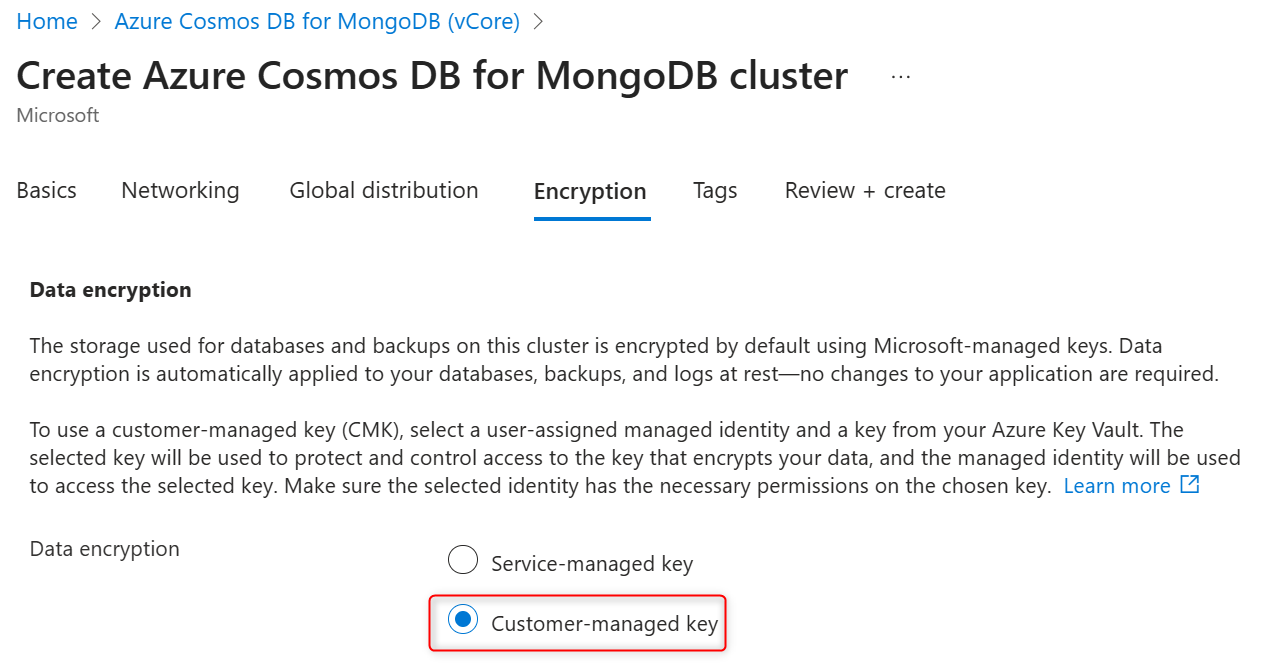Click the Data encryption field label beside the radio options
1263x667 pixels.
(x=105, y=549)
